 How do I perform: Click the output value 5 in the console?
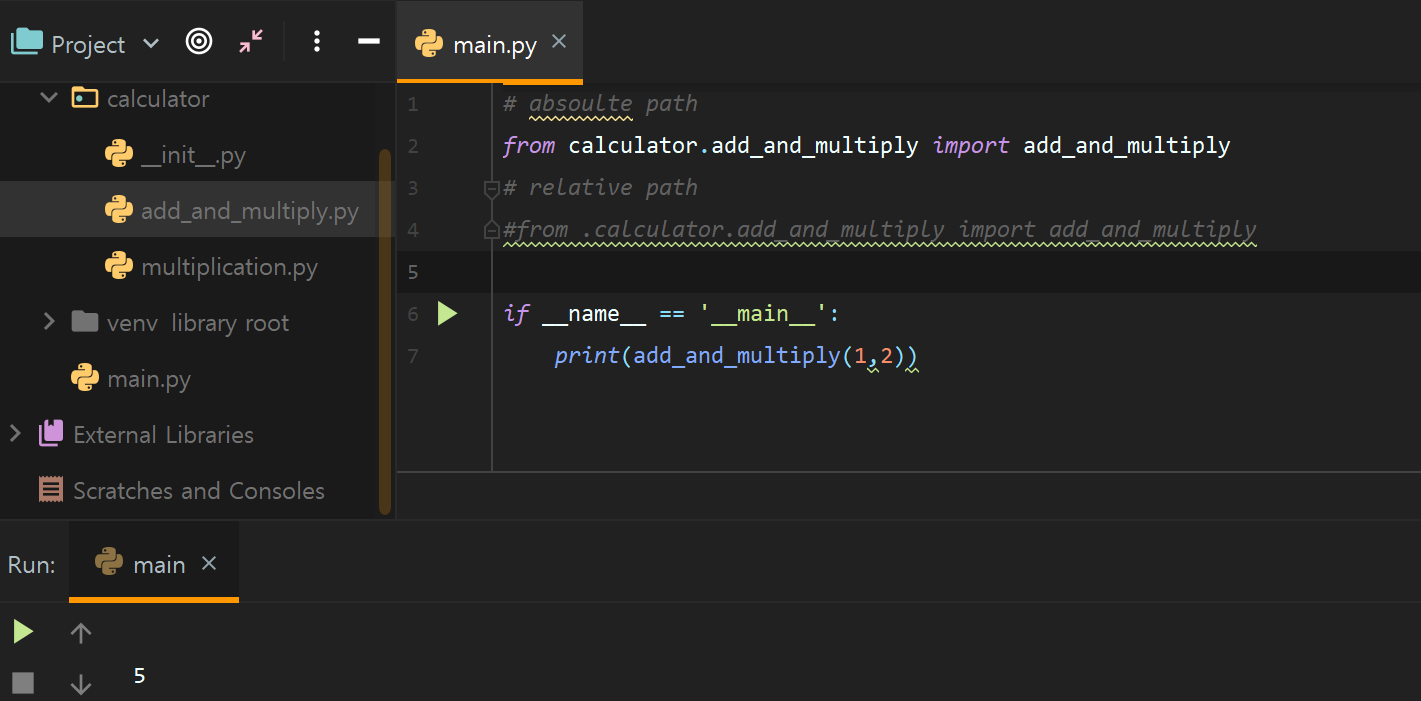pyautogui.click(x=139, y=676)
